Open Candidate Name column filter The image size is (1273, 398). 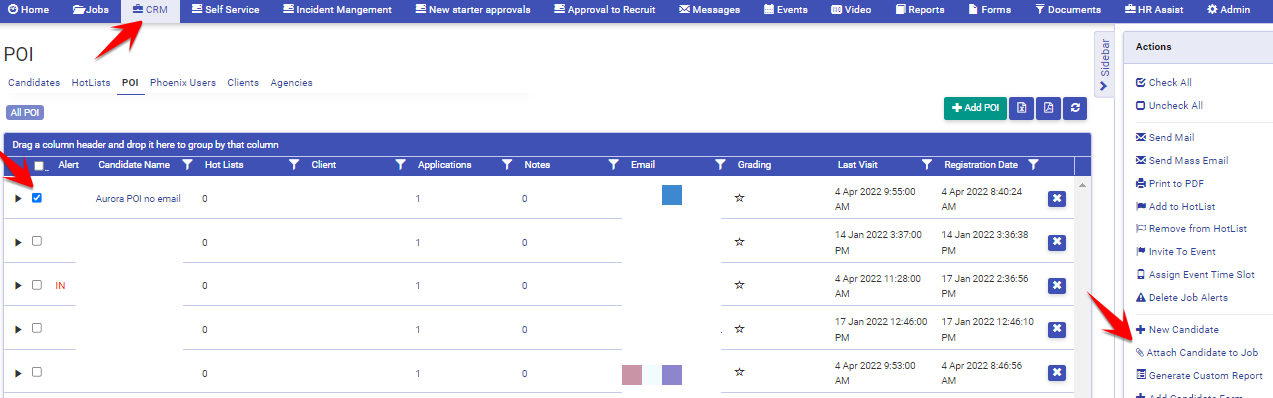[187, 165]
